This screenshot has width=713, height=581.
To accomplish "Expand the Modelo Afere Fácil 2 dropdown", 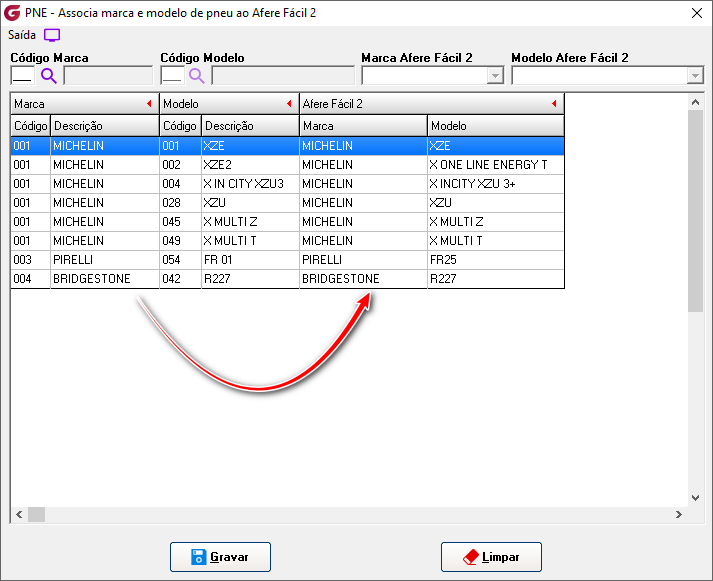I will 695,75.
